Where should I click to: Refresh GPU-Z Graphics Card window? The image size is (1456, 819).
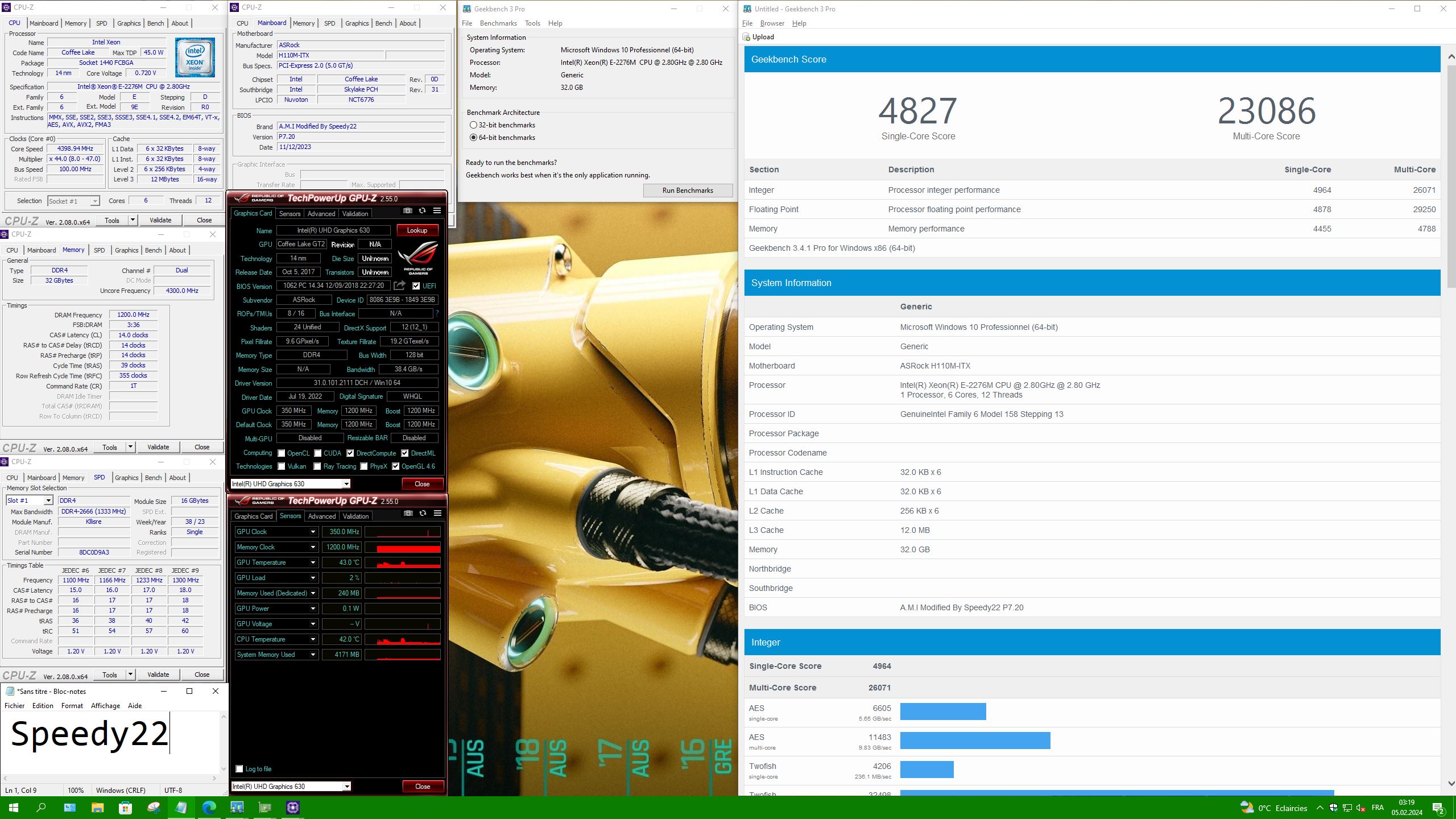click(422, 210)
